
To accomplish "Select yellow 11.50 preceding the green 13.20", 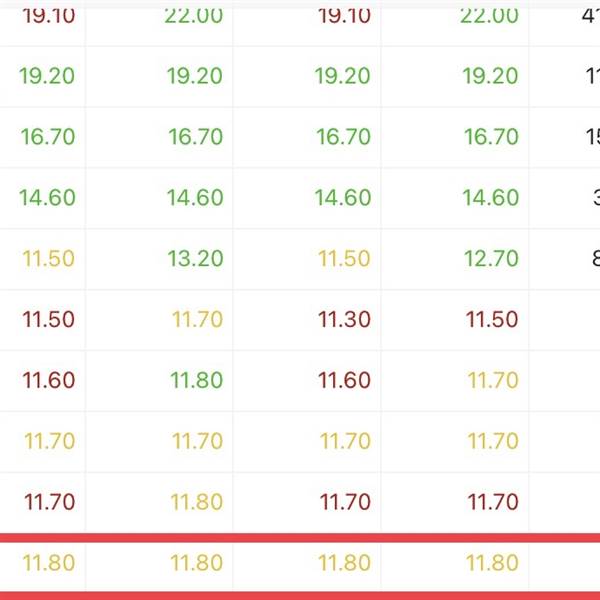I will click(x=49, y=258).
